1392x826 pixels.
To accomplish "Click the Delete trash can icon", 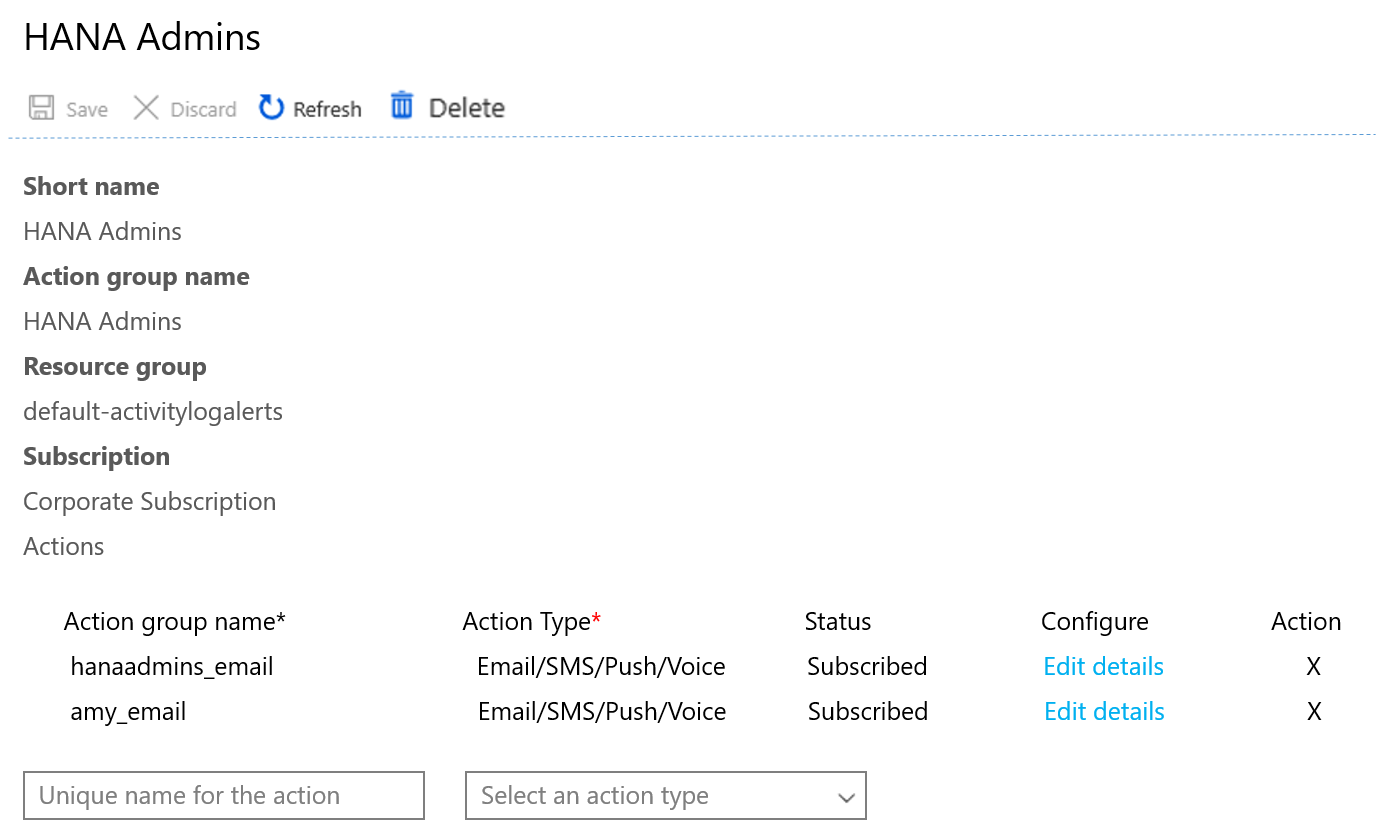I will (x=402, y=105).
